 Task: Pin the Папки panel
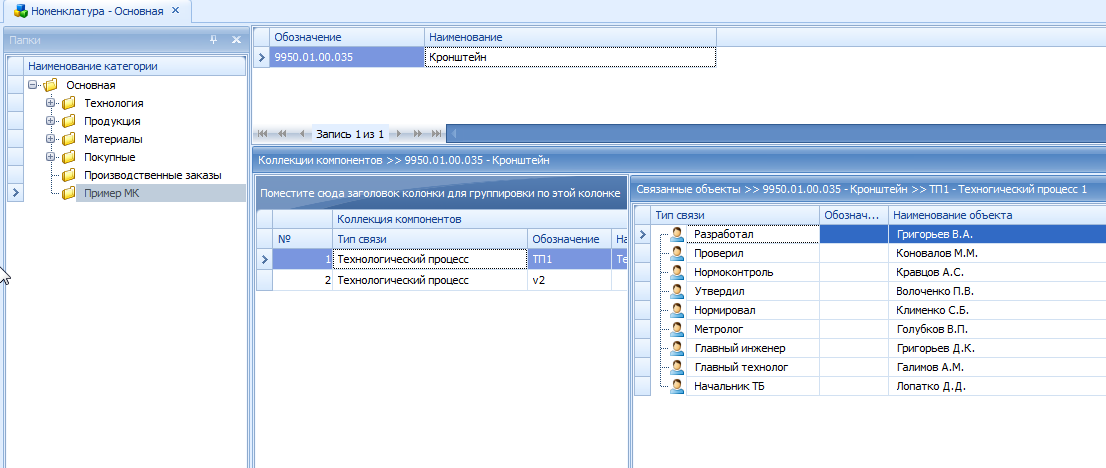214,40
